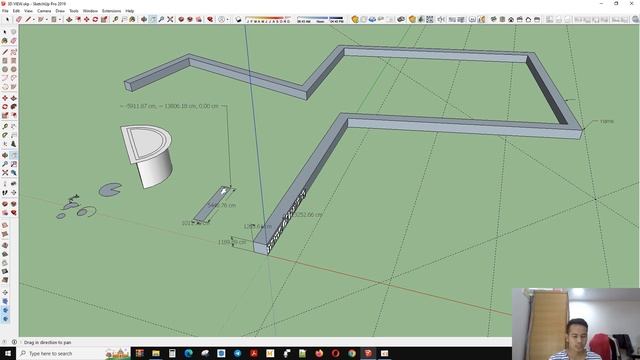This screenshot has height=360, width=640.
Task: Expand the Line tool dropdown arrow
Action: point(33,19)
